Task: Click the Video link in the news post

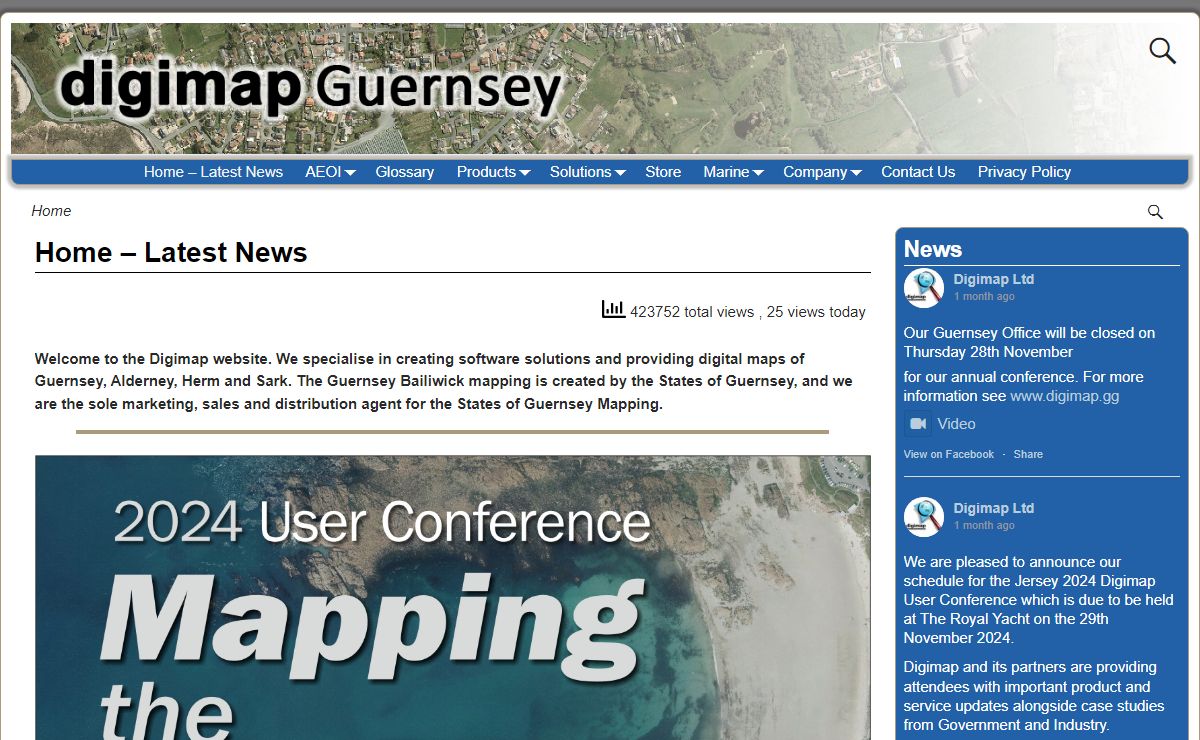Action: point(956,424)
